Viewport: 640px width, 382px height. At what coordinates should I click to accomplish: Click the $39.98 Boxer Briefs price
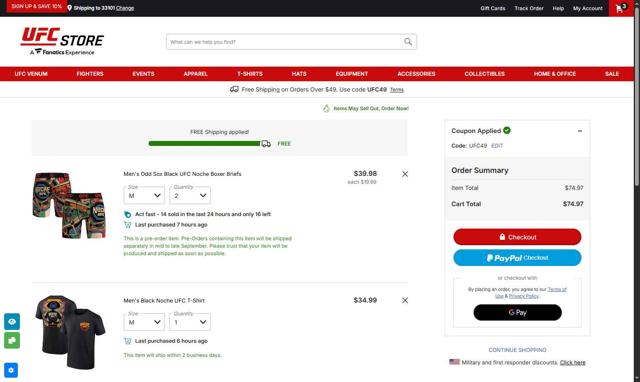[365, 173]
